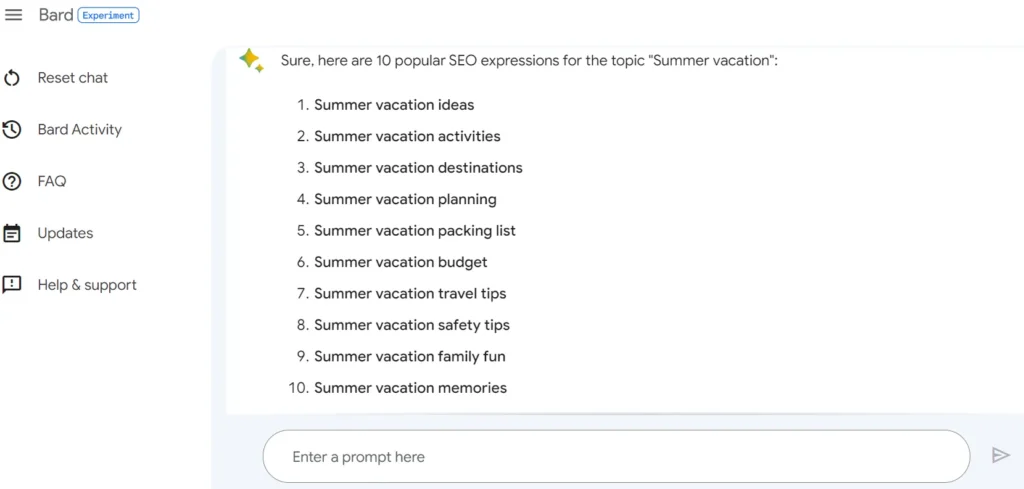
Task: Click the Bard sparkle response icon
Action: pos(251,60)
